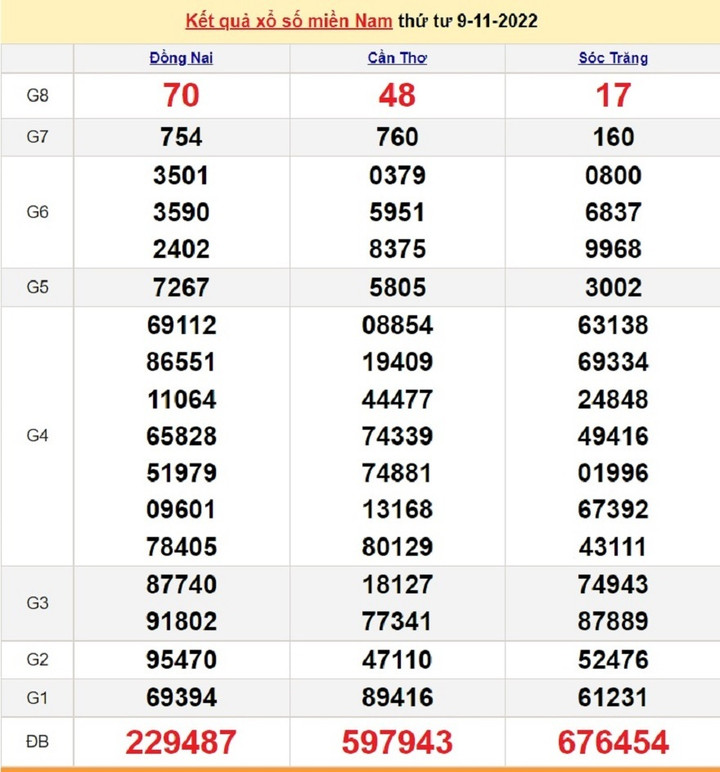The height and width of the screenshot is (772, 720).
Task: Select Cần Thơ special prize 597943
Action: click(x=397, y=742)
